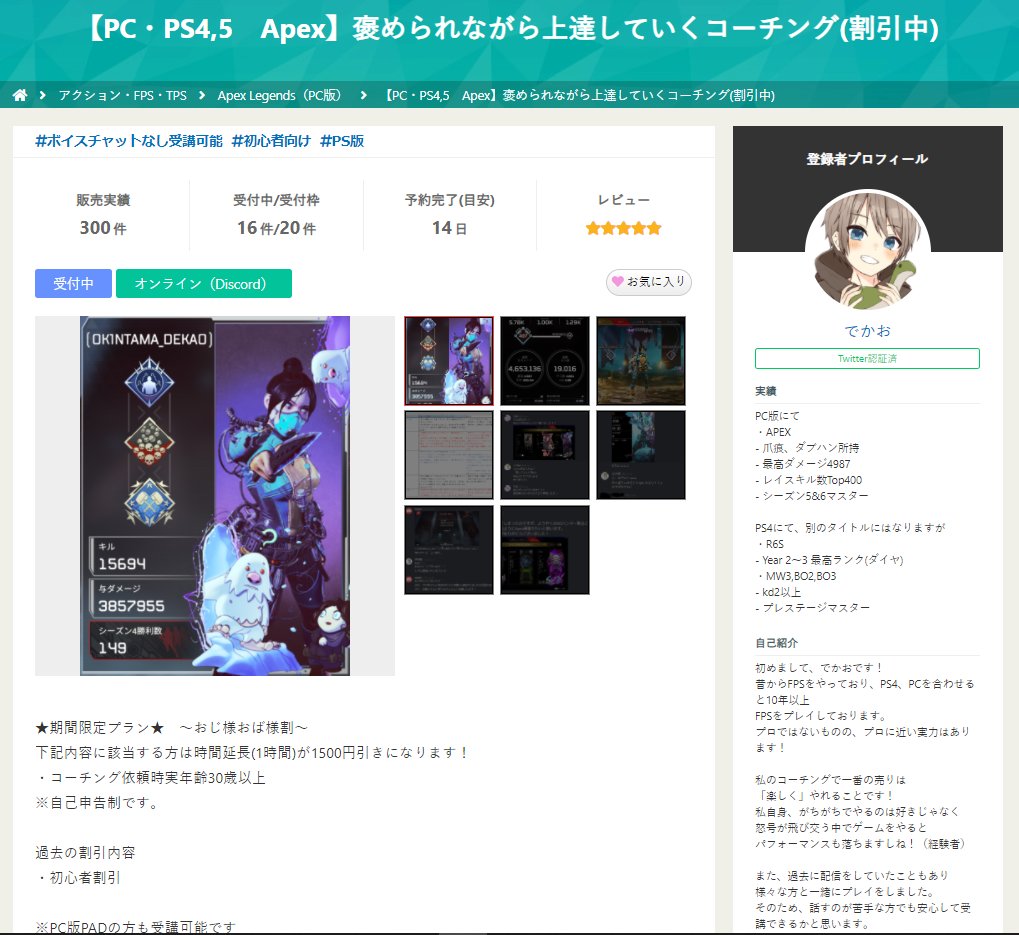Open the でかお profile avatar image
Image resolution: width=1019 pixels, height=935 pixels.
coord(868,251)
